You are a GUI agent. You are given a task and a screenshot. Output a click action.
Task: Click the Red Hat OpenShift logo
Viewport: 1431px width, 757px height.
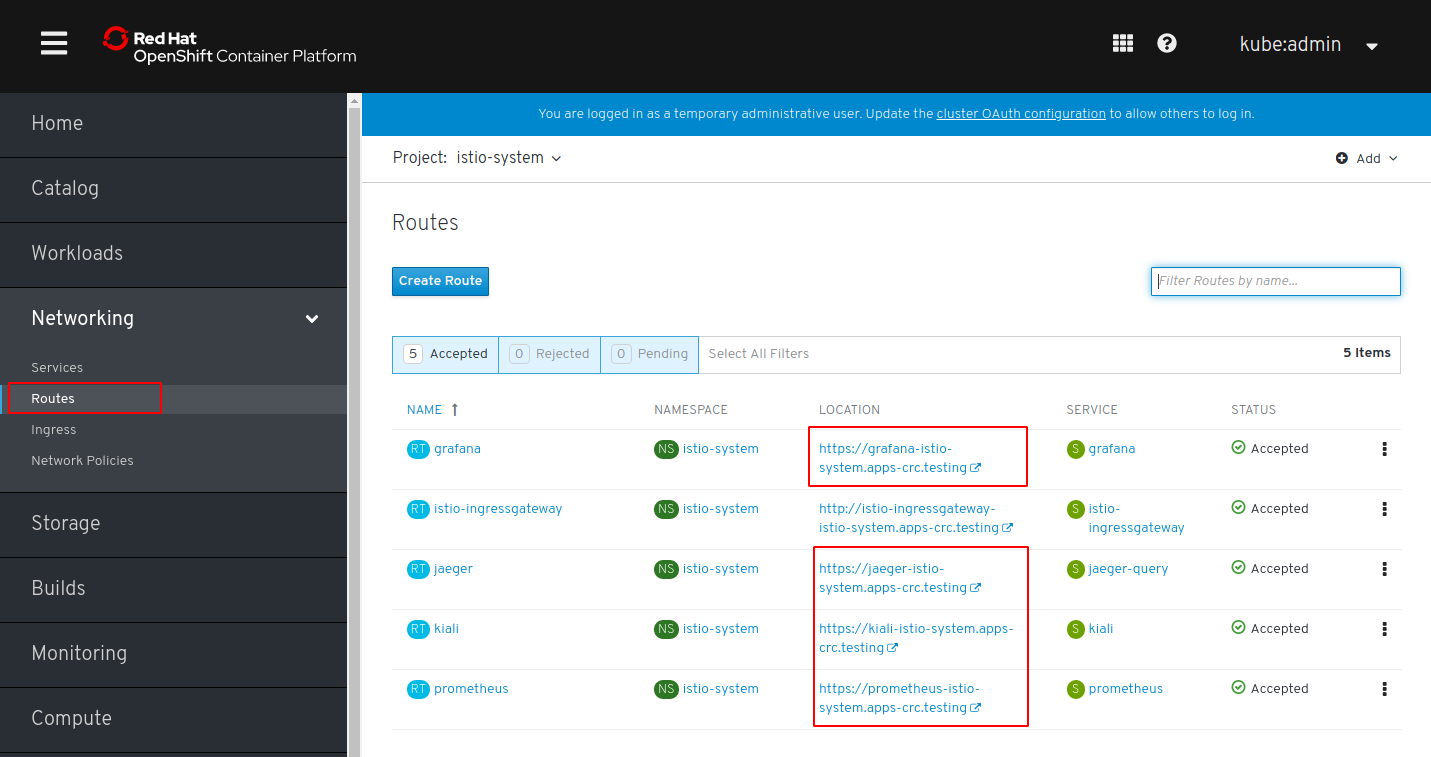point(230,45)
